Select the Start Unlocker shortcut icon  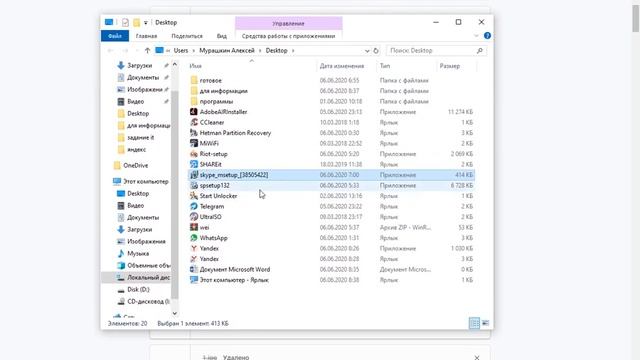[x=194, y=196]
